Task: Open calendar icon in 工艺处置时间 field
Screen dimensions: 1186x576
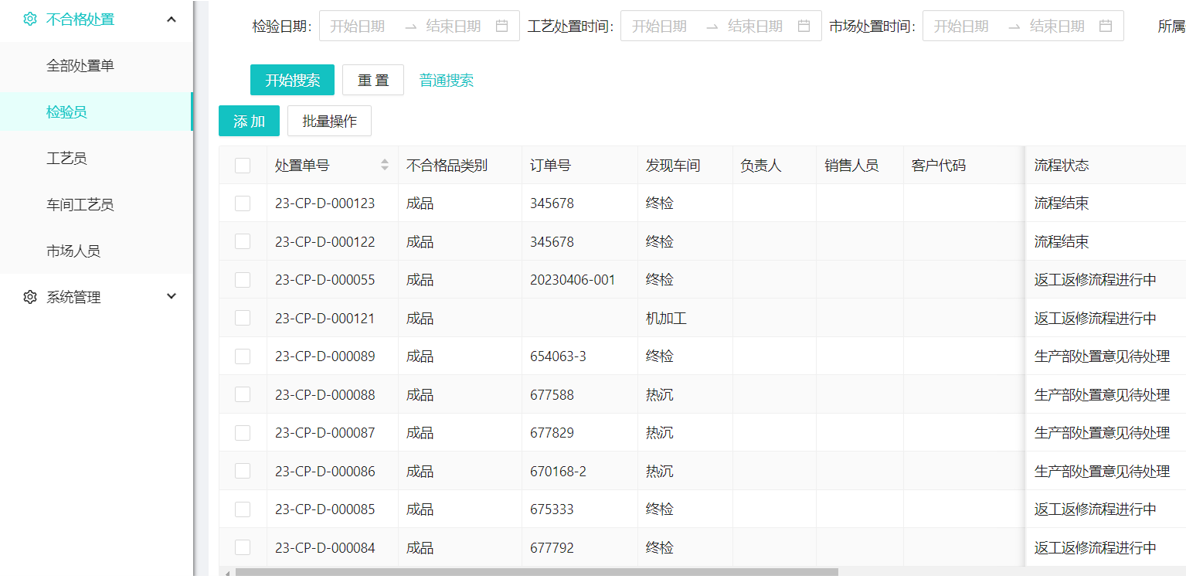Action: coord(803,26)
